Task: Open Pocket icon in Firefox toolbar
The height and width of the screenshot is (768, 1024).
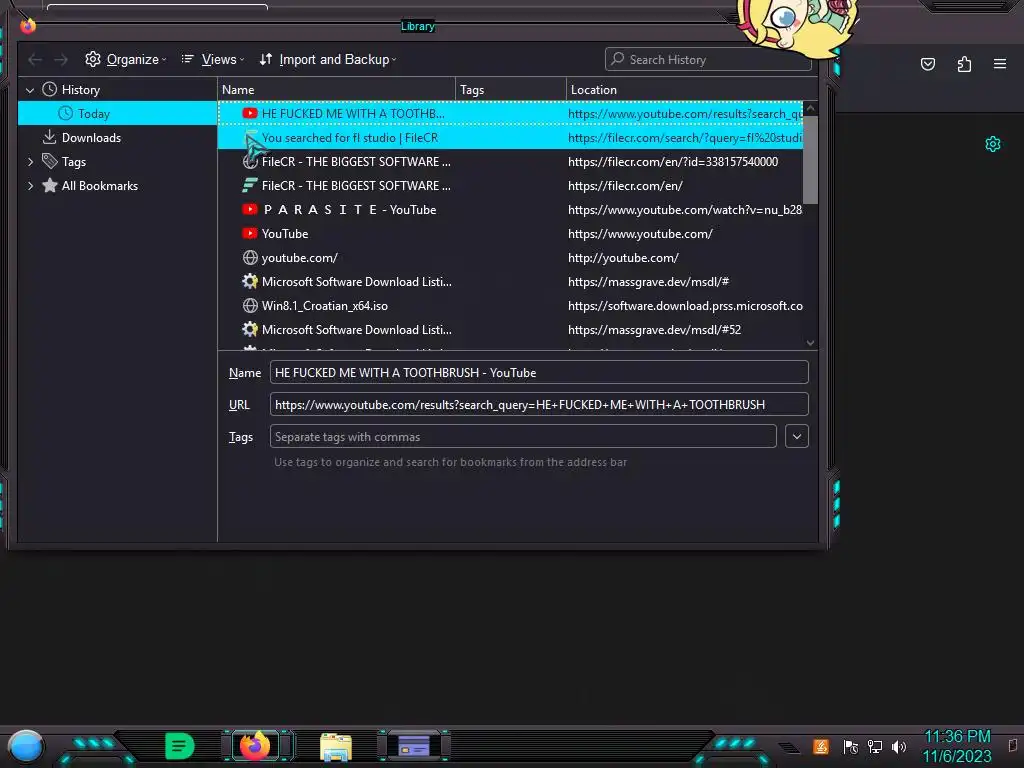Action: pos(927,64)
